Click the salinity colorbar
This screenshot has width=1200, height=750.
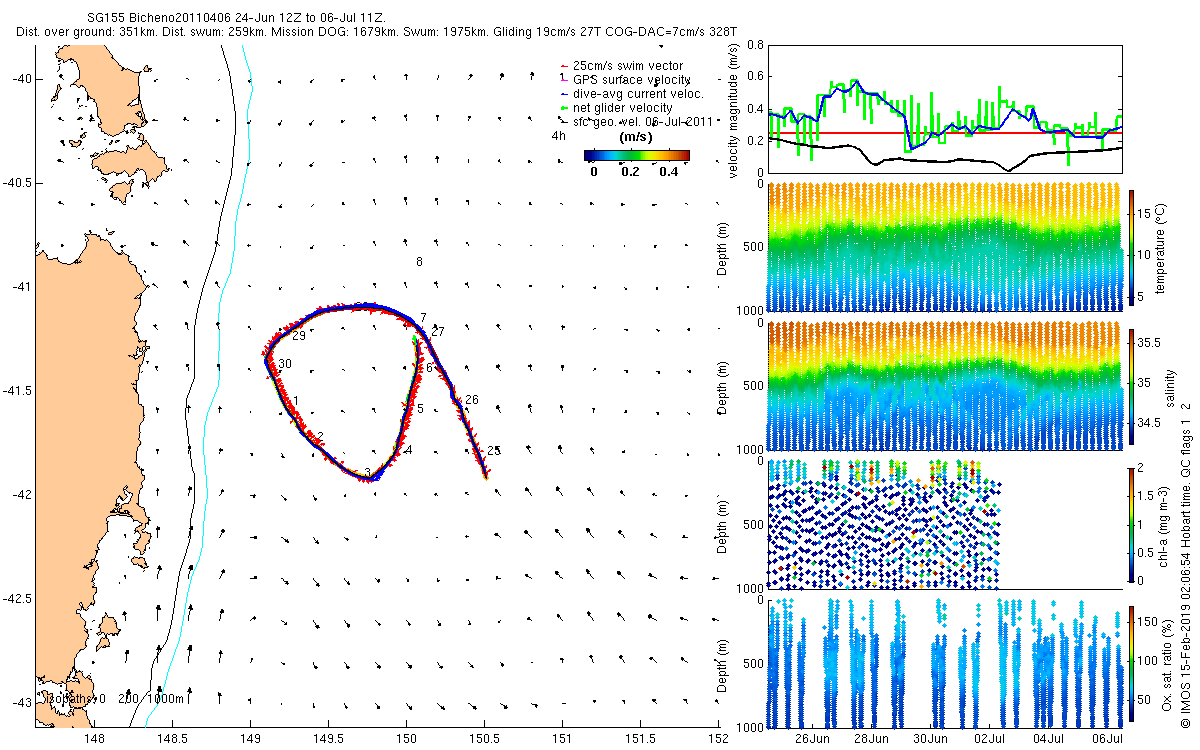pos(1131,385)
